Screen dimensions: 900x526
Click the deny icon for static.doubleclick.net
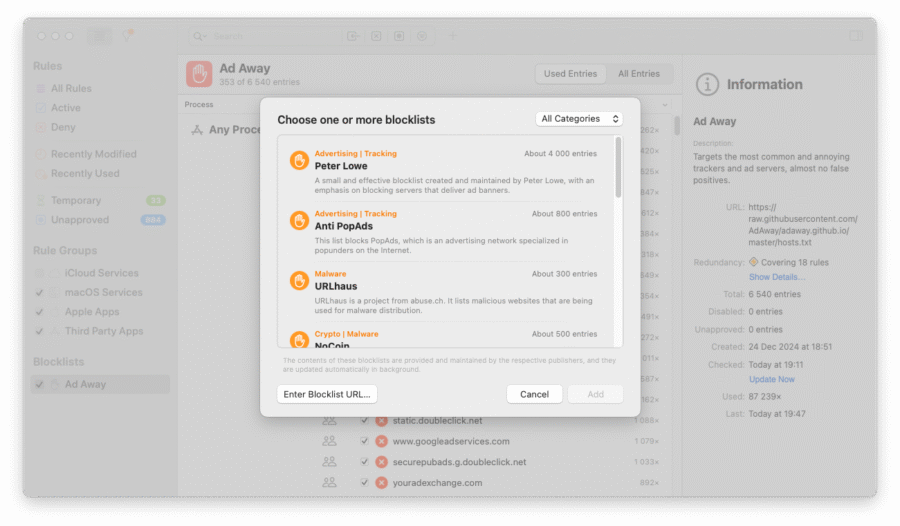click(381, 421)
